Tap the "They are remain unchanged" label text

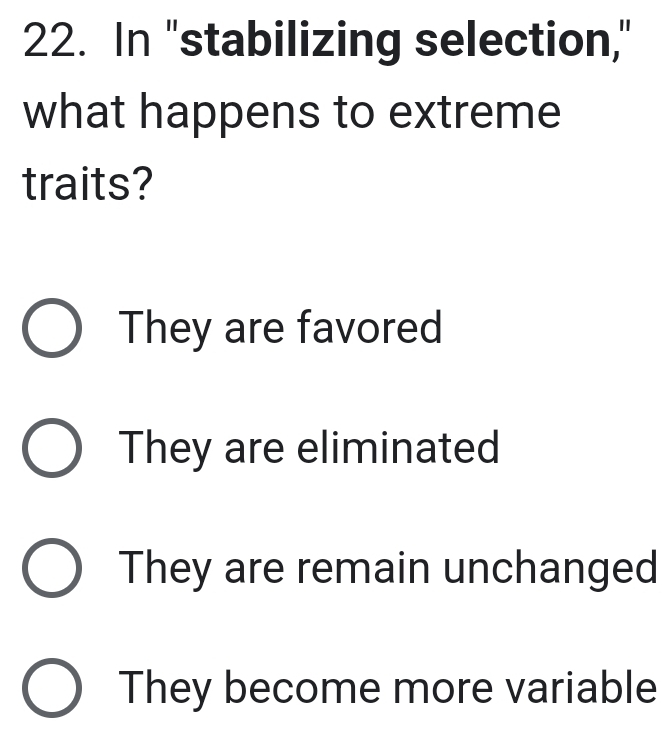tap(387, 569)
